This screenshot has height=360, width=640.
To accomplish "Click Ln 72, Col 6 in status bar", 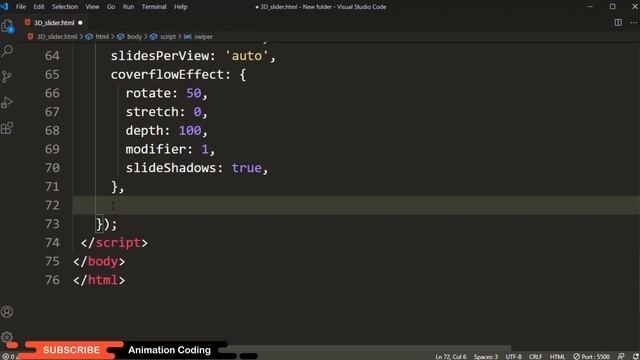I will 451,357.
